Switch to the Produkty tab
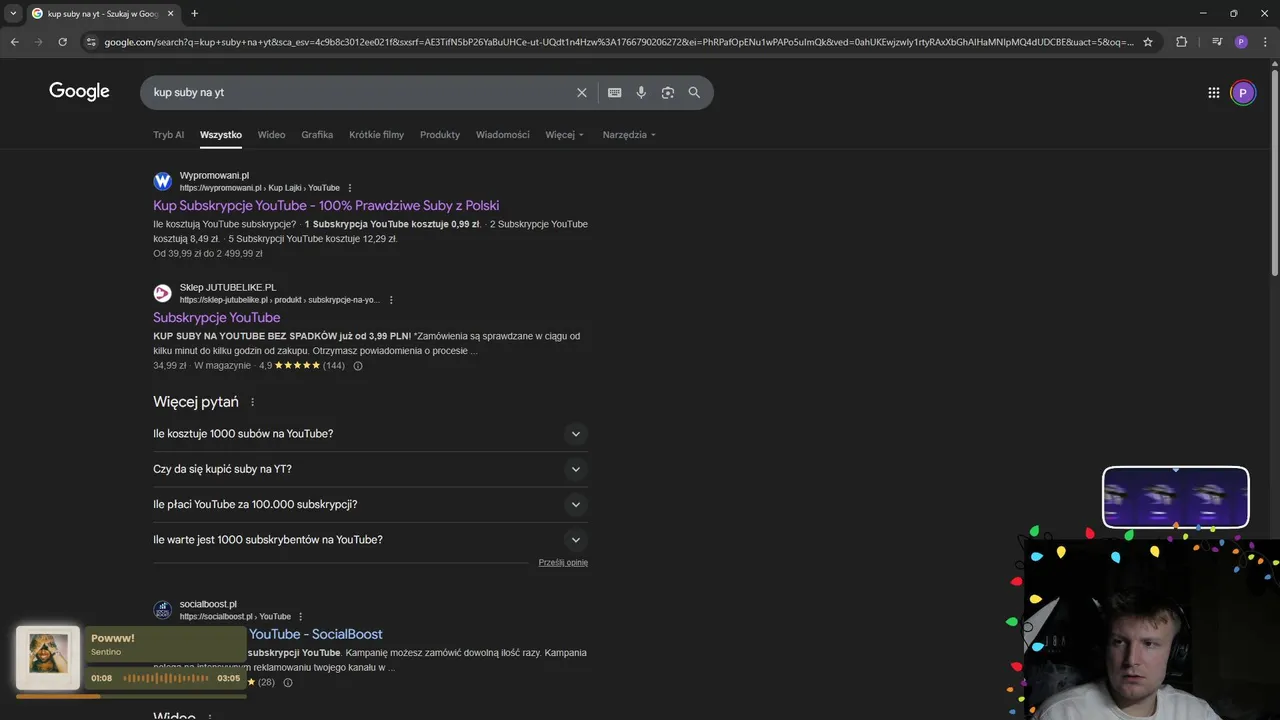This screenshot has height=720, width=1280. tap(440, 135)
